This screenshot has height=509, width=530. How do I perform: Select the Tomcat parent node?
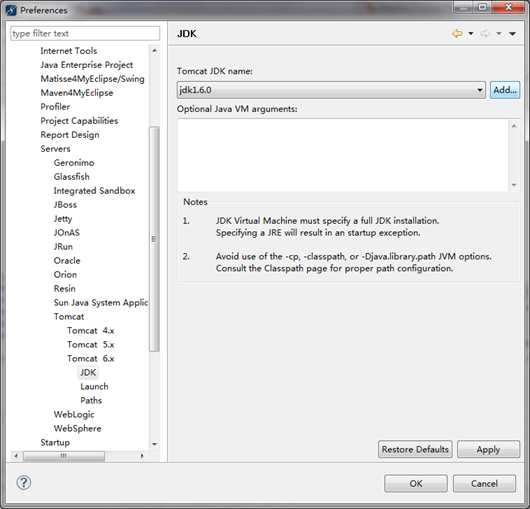[x=69, y=316]
